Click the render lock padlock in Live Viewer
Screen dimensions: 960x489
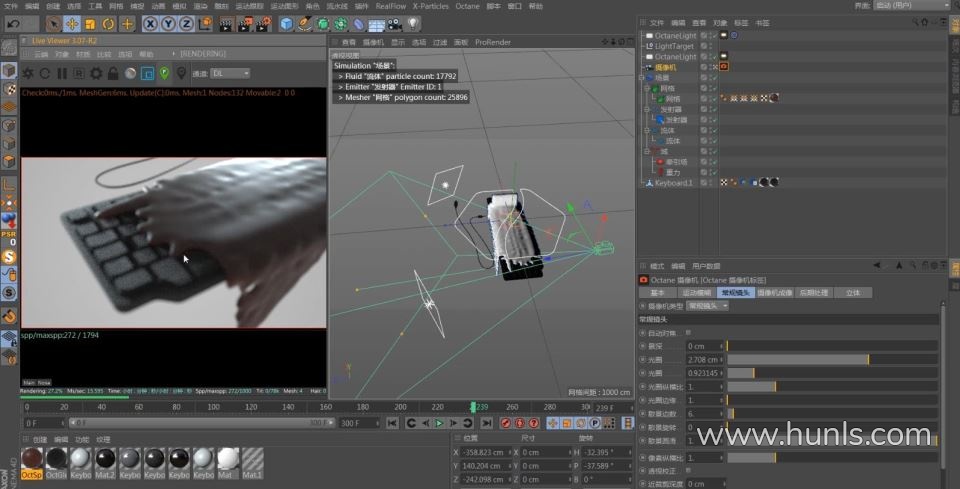112,73
